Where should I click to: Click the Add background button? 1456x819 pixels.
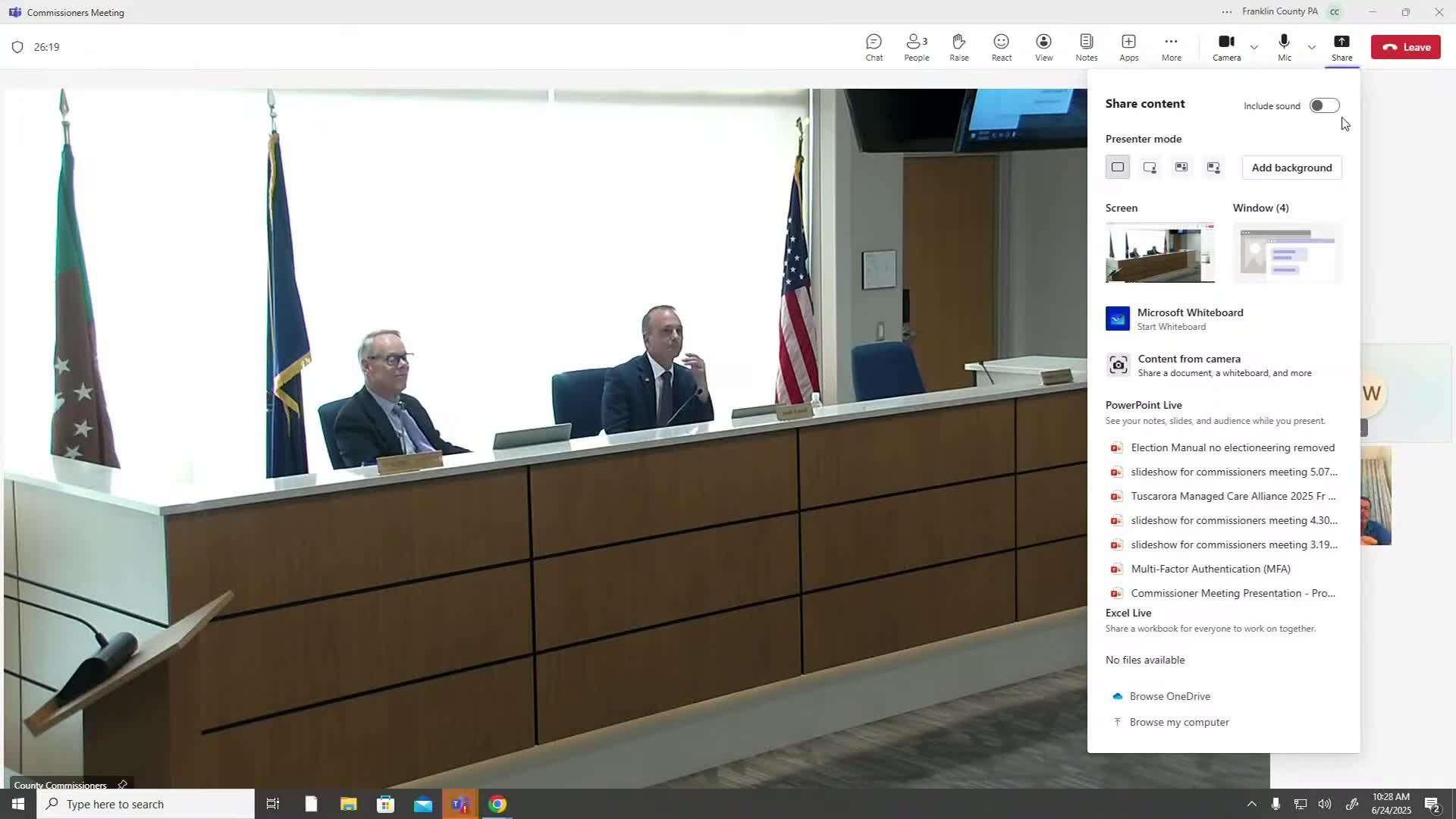1291,168
